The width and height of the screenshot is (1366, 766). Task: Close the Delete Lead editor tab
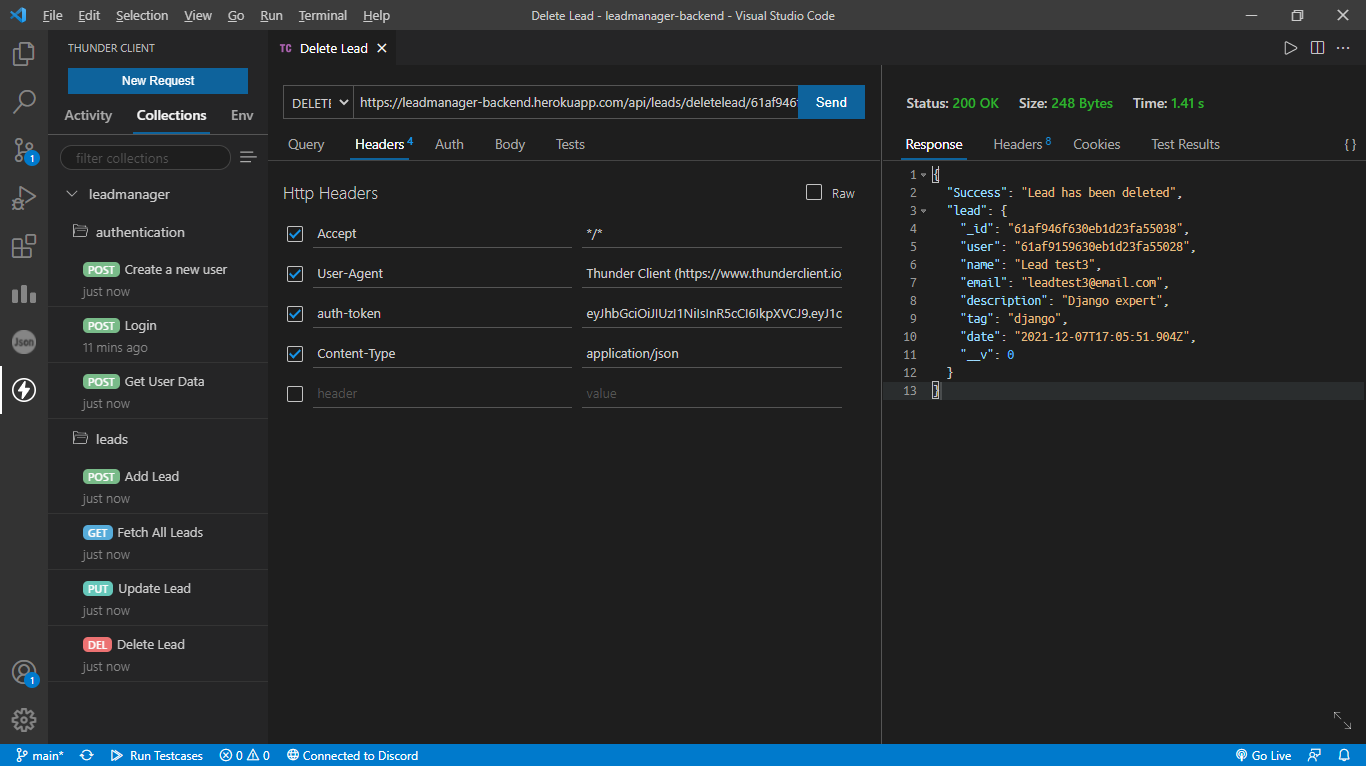click(382, 48)
